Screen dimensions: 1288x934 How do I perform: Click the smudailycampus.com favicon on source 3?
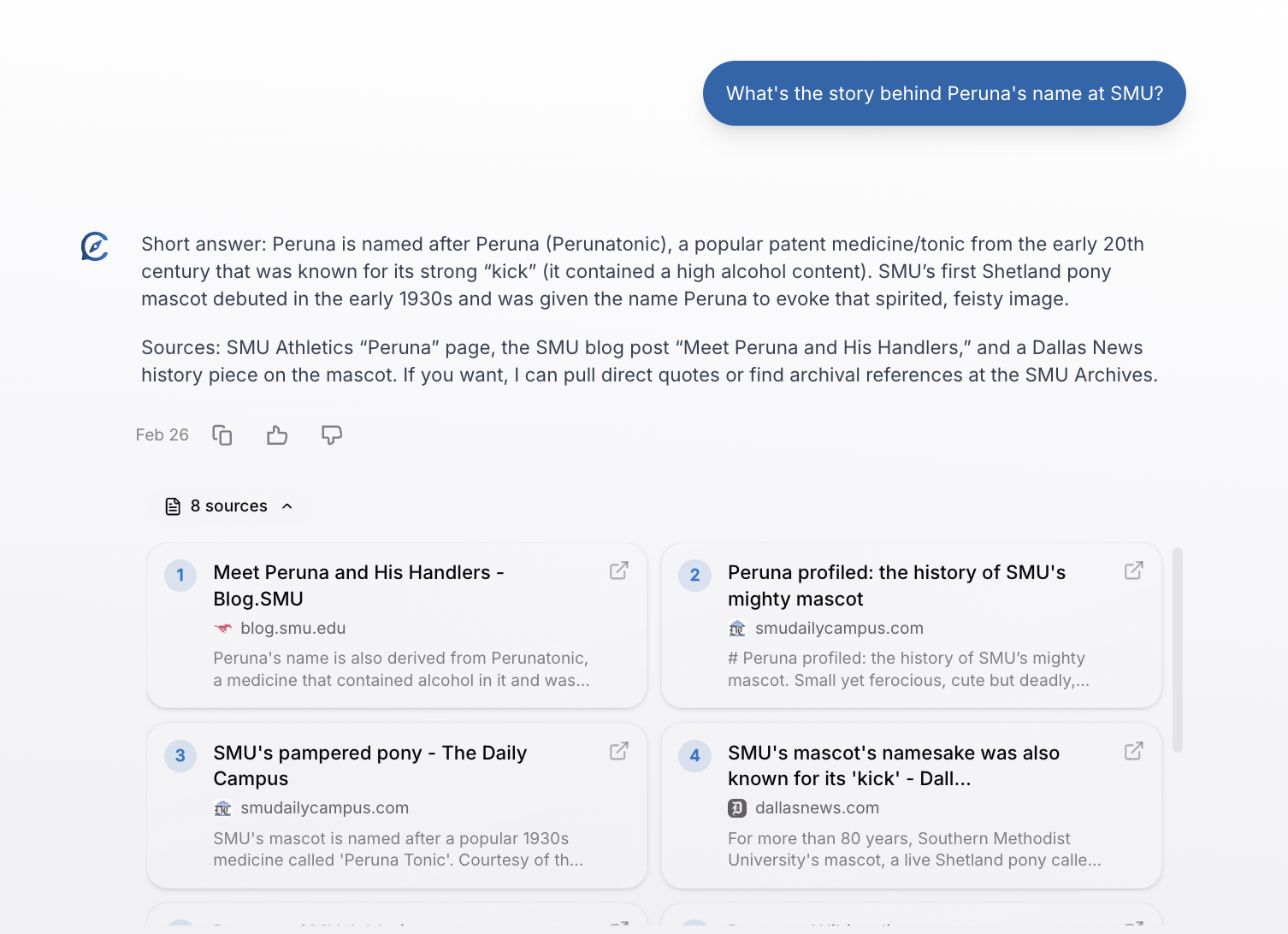click(223, 808)
